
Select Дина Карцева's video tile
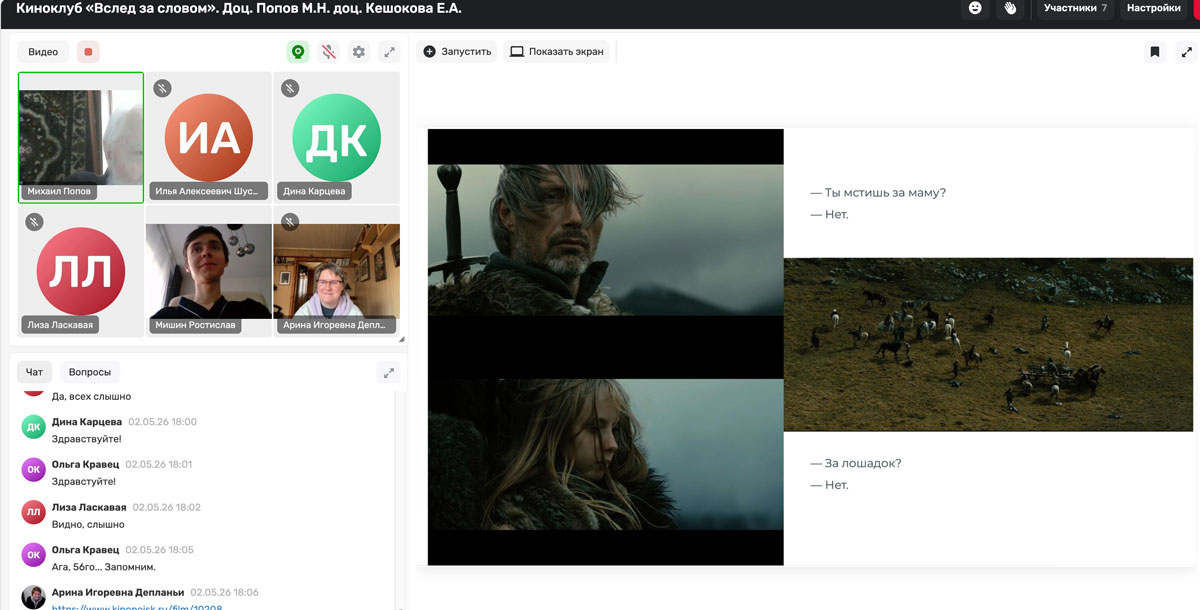coord(336,138)
